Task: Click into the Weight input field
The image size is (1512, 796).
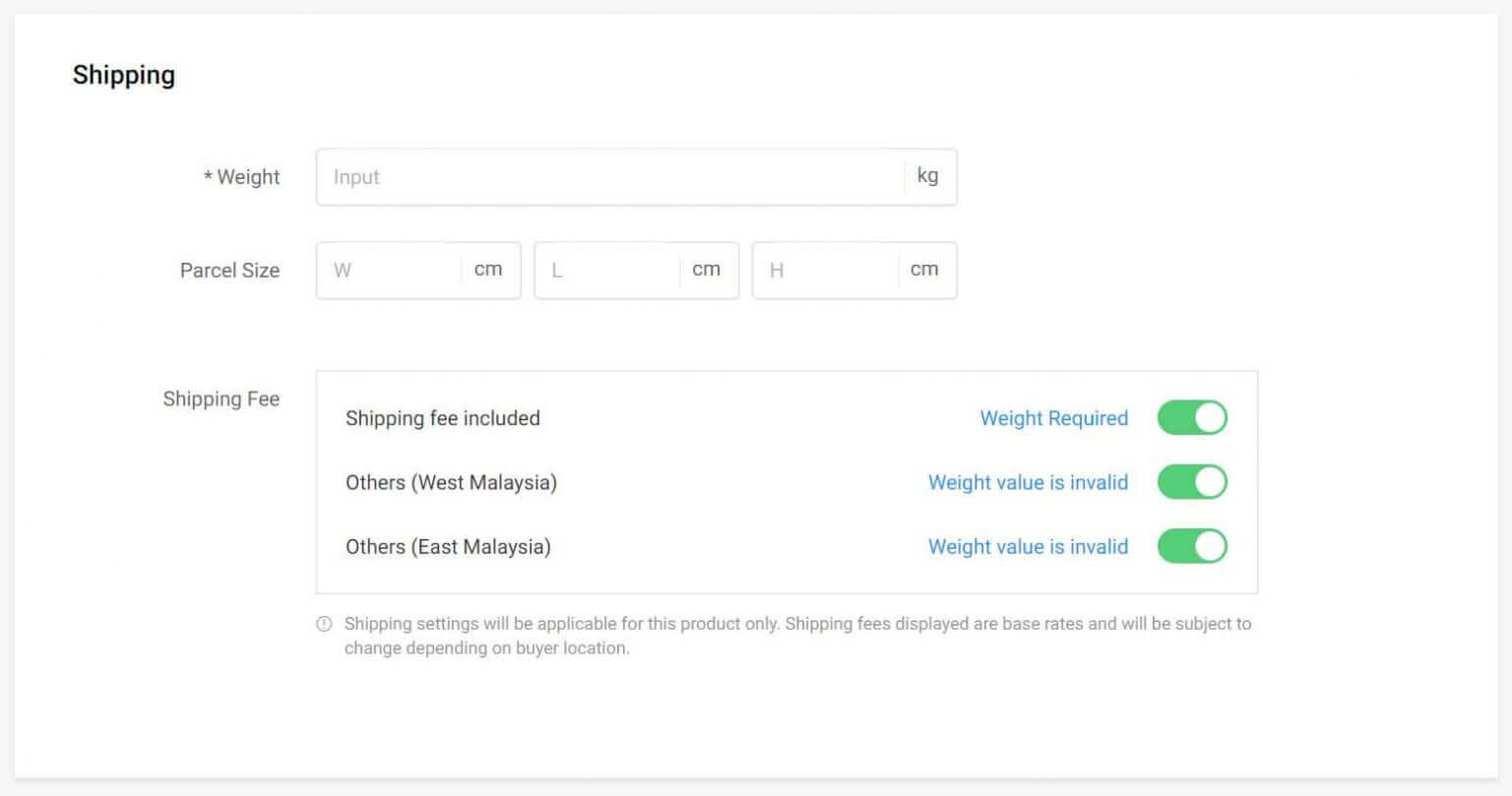Action: [x=610, y=177]
